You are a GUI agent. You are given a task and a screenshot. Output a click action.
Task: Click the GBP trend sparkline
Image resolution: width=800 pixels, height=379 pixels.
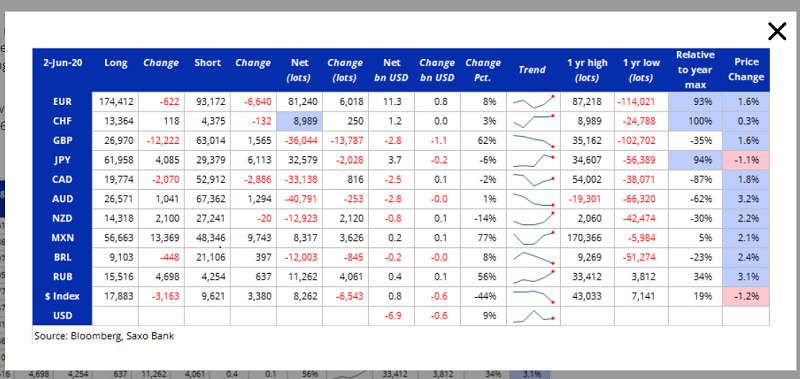(534, 140)
